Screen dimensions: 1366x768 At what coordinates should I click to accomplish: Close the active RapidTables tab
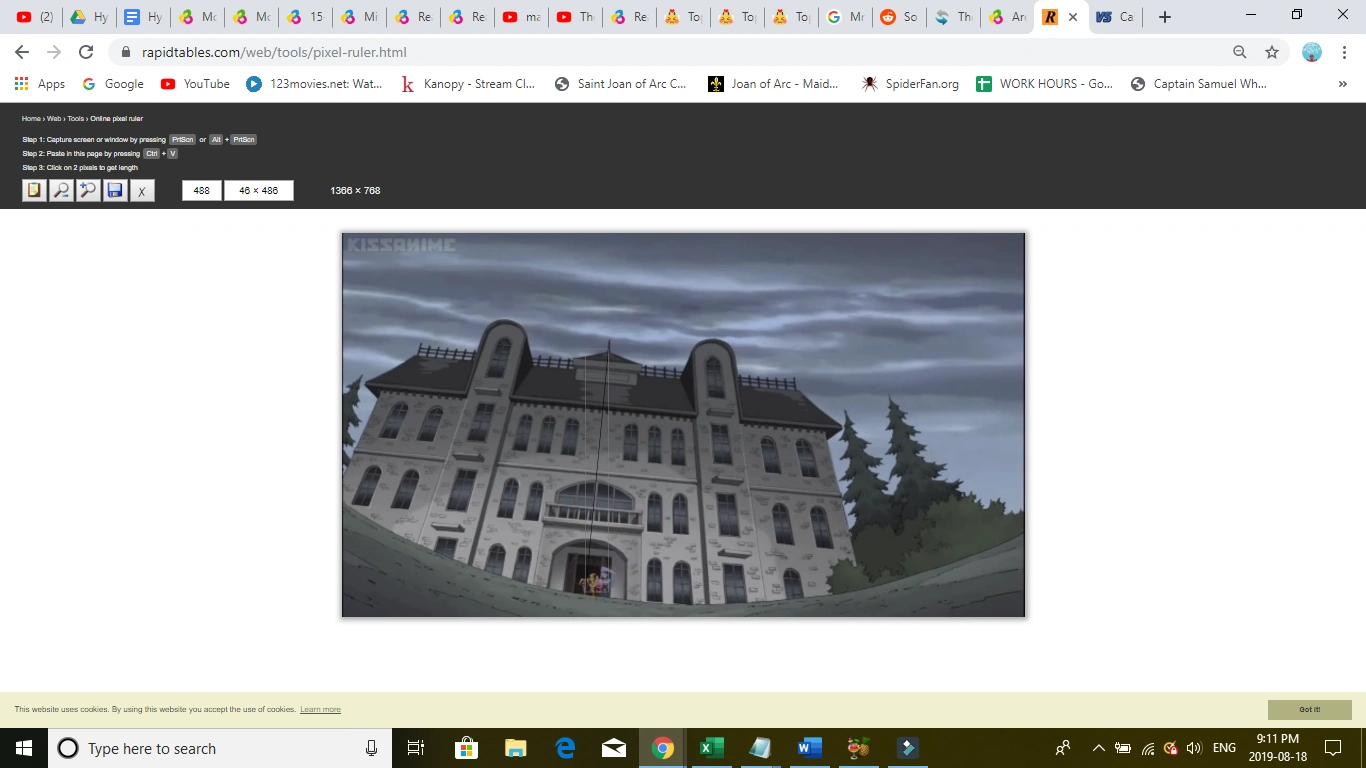[x=1073, y=17]
